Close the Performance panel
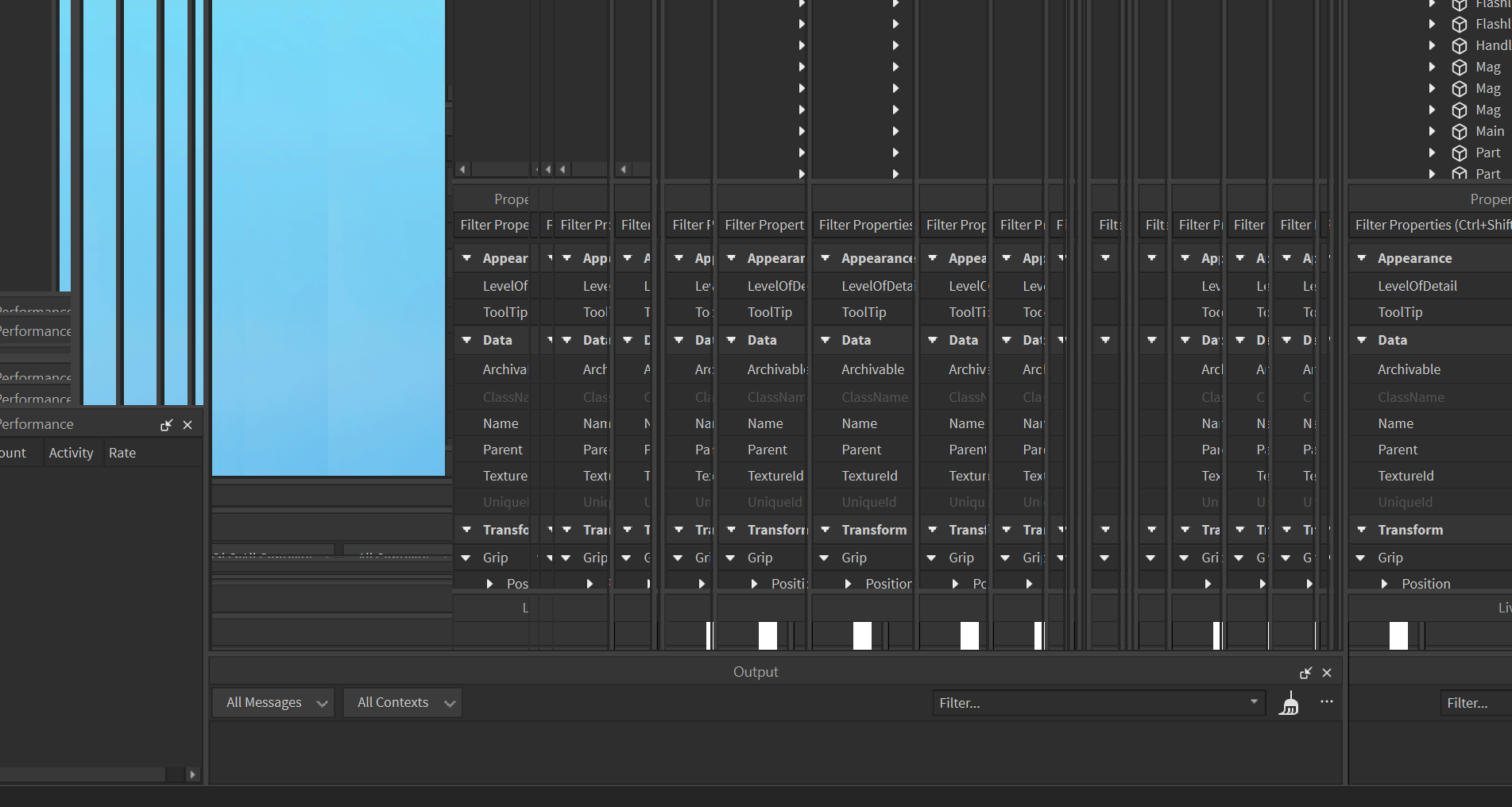This screenshot has width=1512, height=807. click(188, 425)
